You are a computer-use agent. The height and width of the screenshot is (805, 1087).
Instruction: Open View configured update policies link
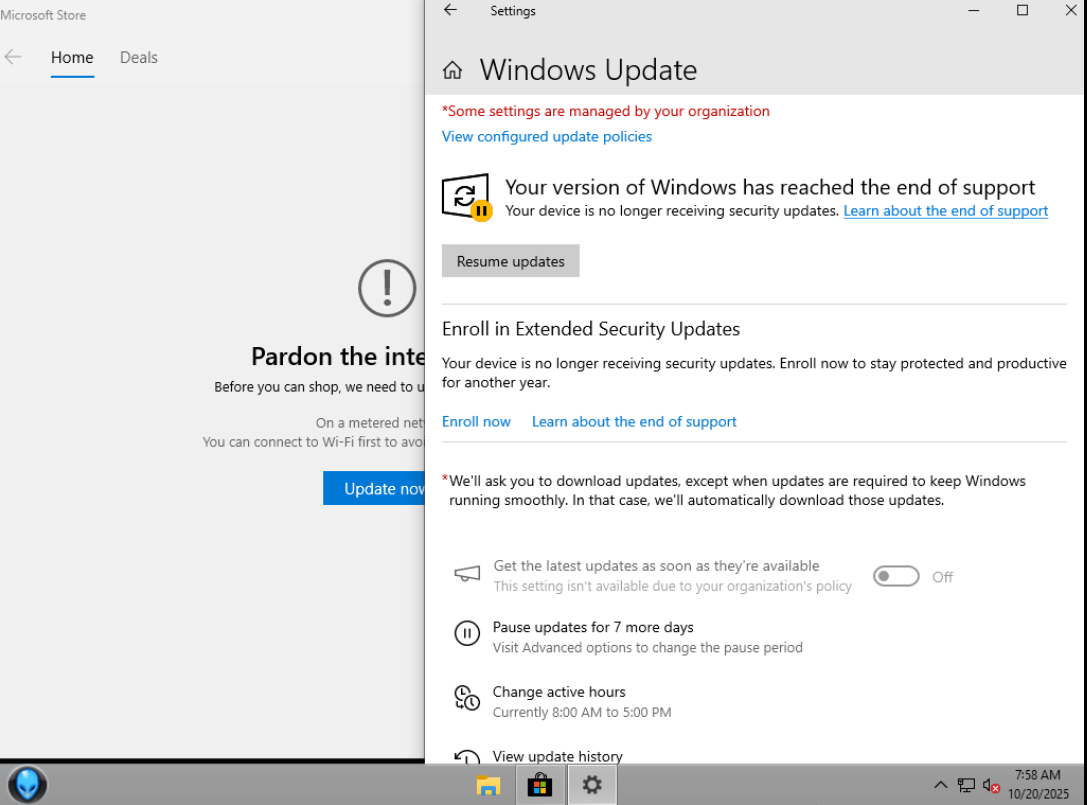point(547,137)
